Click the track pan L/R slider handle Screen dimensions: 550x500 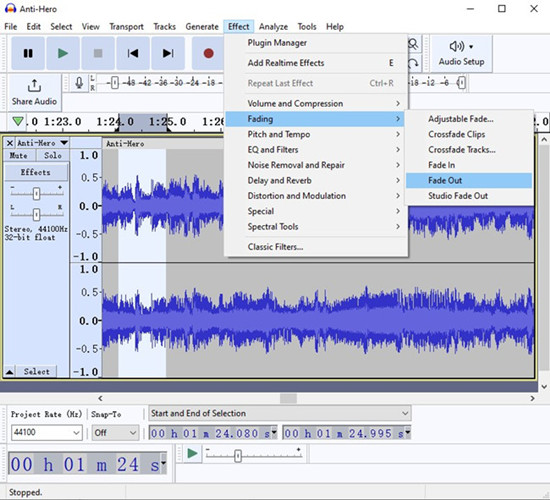[x=36, y=214]
